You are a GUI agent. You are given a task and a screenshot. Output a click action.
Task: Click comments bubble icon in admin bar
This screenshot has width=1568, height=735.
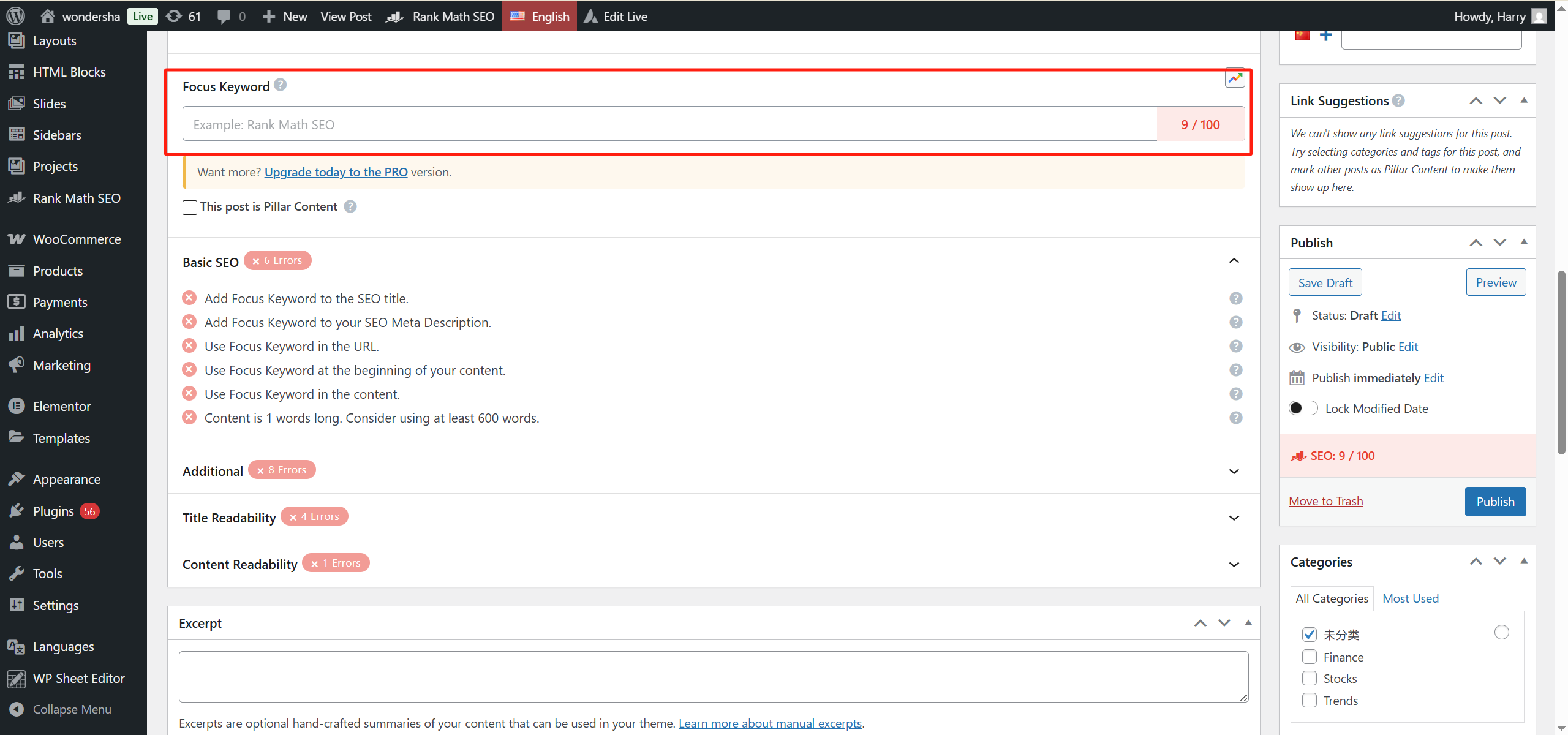pos(224,16)
